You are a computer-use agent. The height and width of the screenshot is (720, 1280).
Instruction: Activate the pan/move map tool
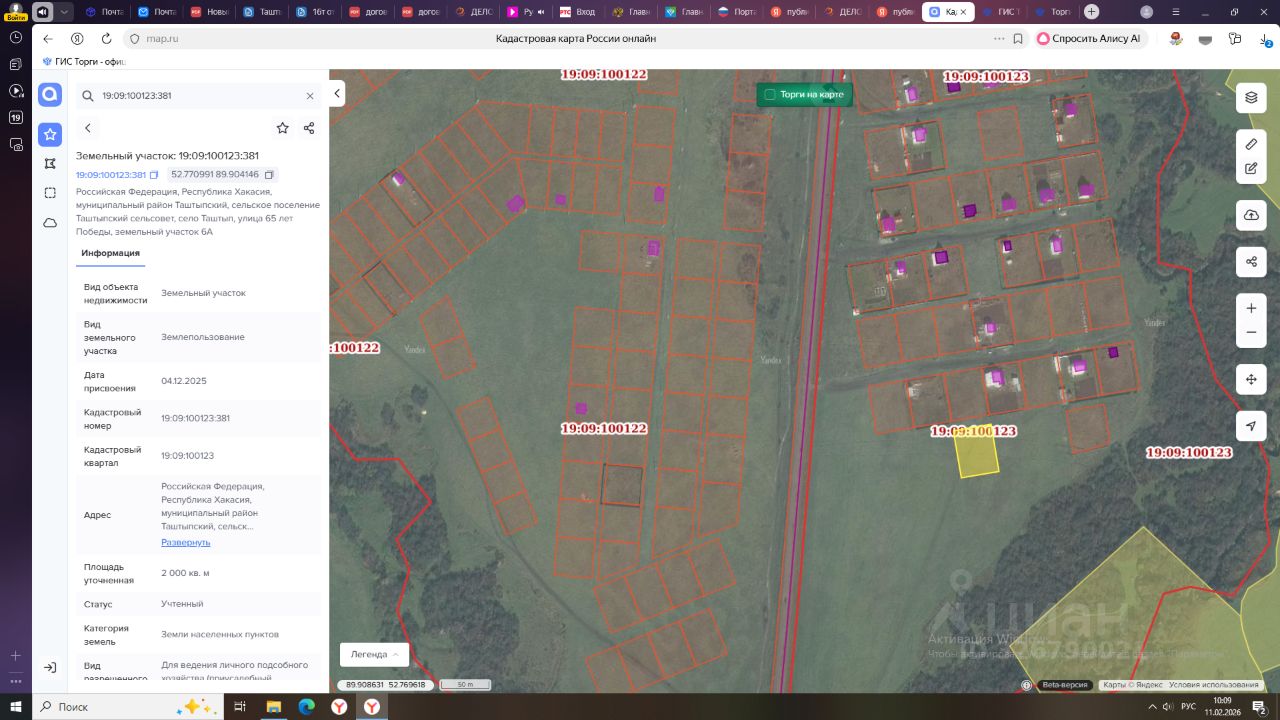point(1251,380)
